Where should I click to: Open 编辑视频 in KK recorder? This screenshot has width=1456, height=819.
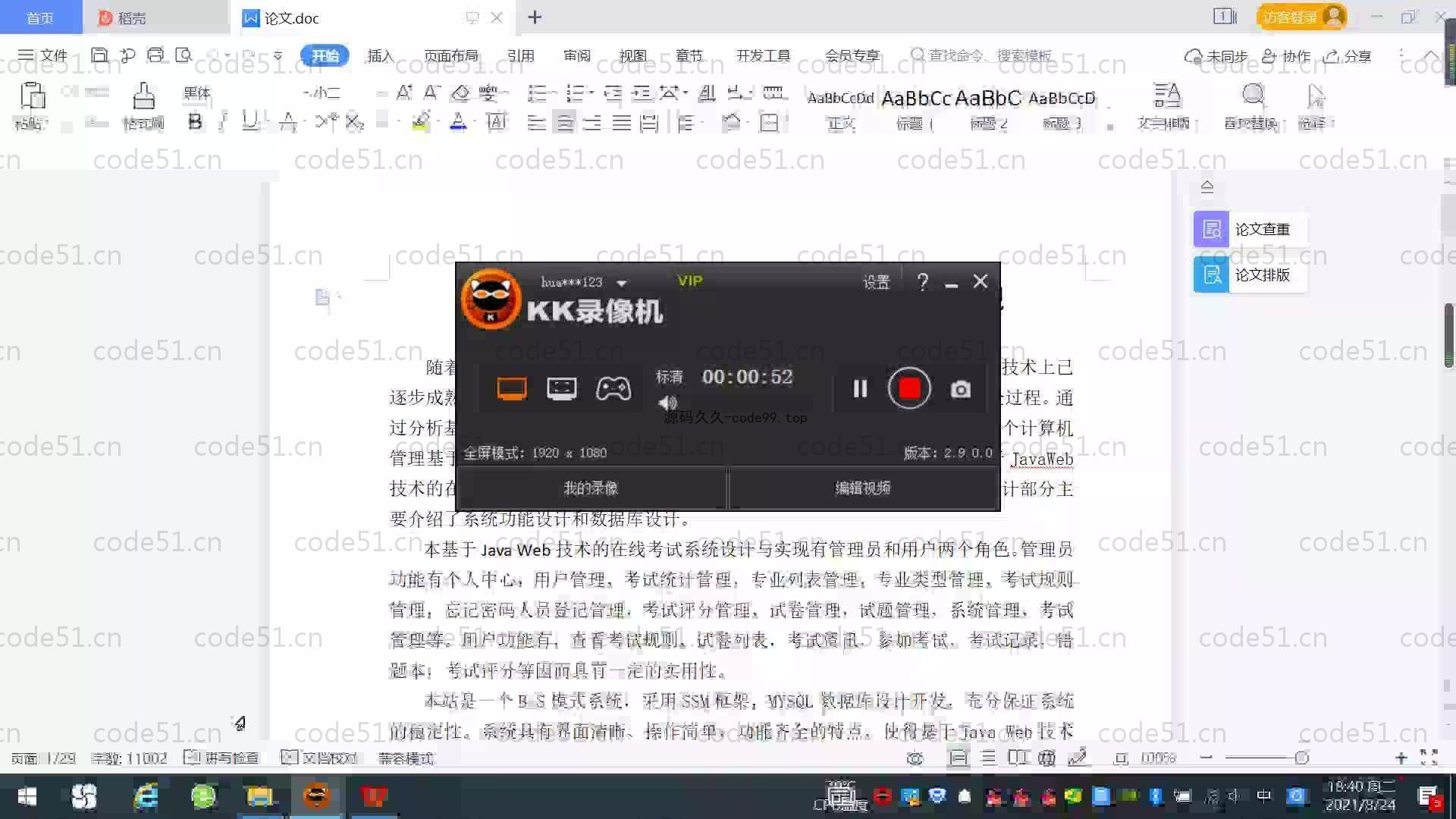click(863, 488)
